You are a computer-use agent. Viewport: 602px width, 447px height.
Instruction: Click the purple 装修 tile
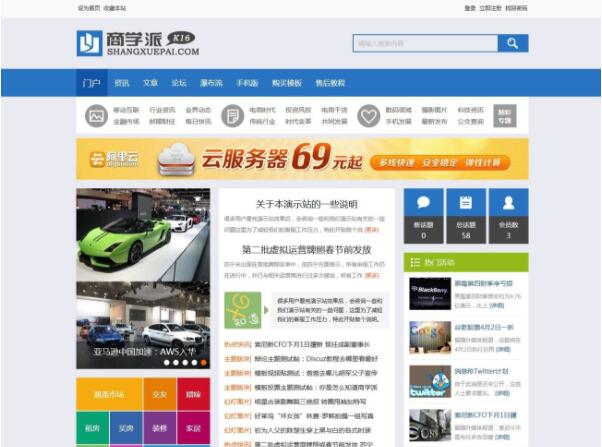coord(160,428)
